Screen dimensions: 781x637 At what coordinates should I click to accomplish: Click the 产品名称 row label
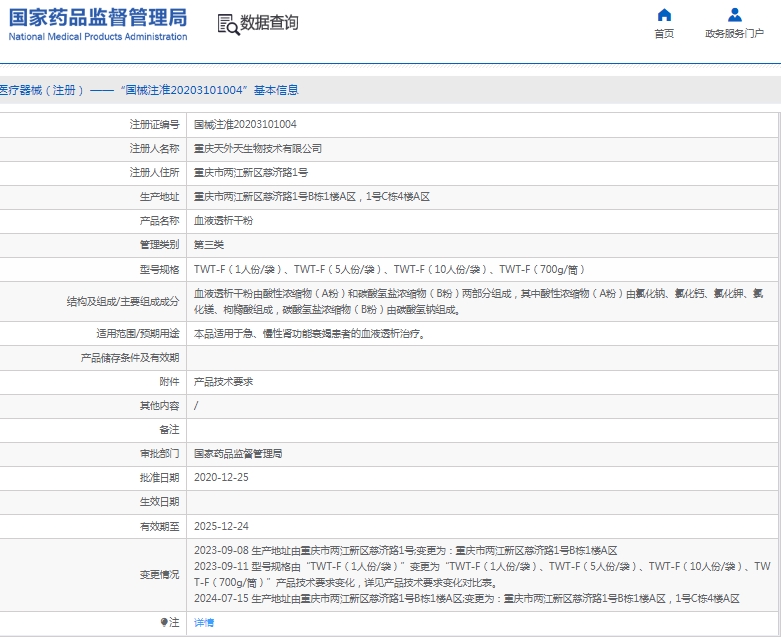pos(159,221)
